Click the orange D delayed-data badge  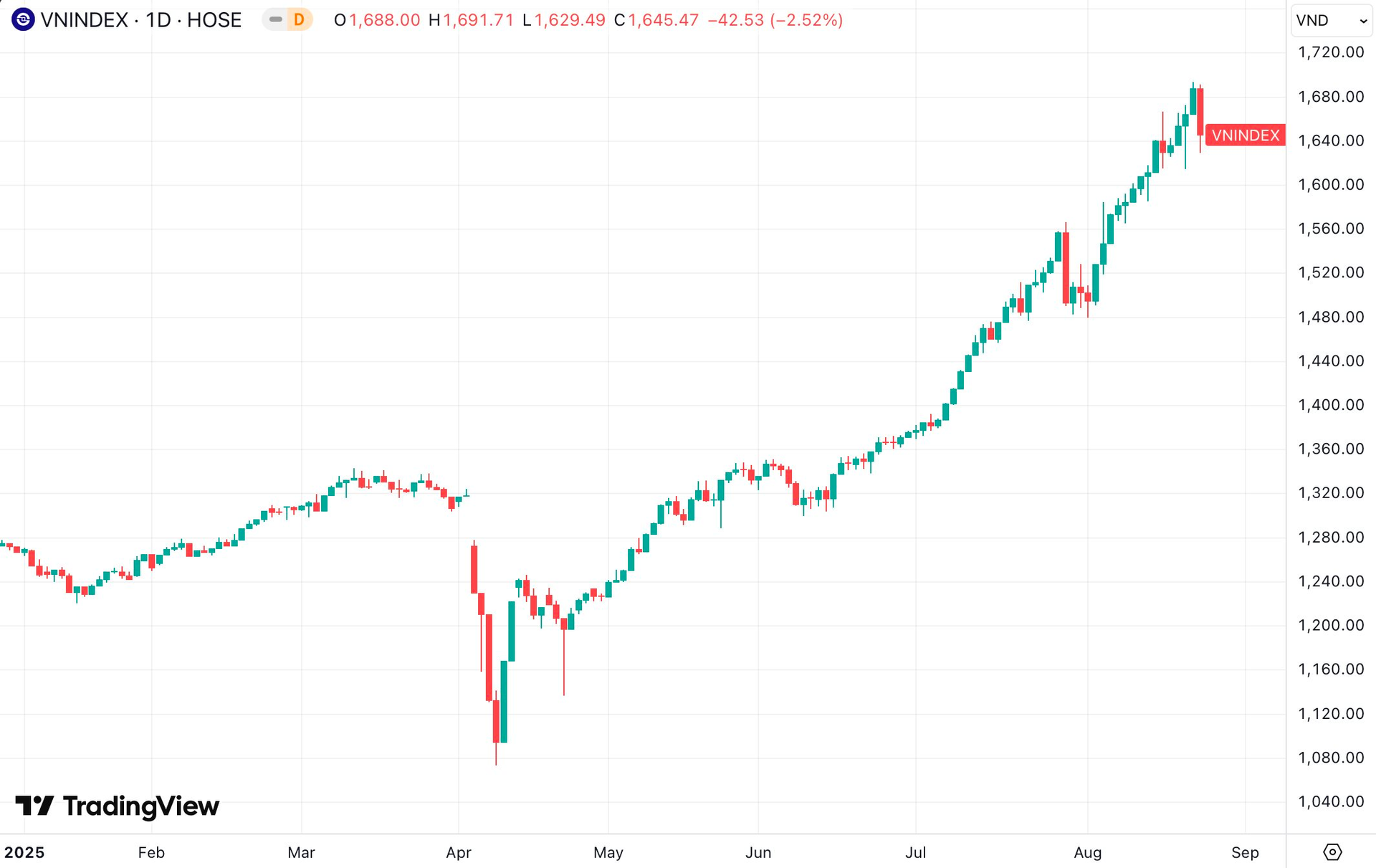[299, 19]
